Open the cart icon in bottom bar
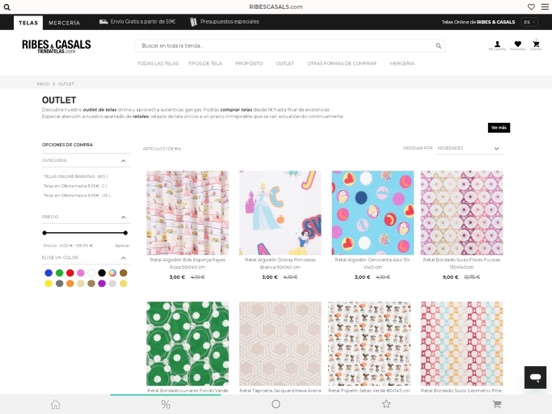The height and width of the screenshot is (414, 552). point(497,404)
